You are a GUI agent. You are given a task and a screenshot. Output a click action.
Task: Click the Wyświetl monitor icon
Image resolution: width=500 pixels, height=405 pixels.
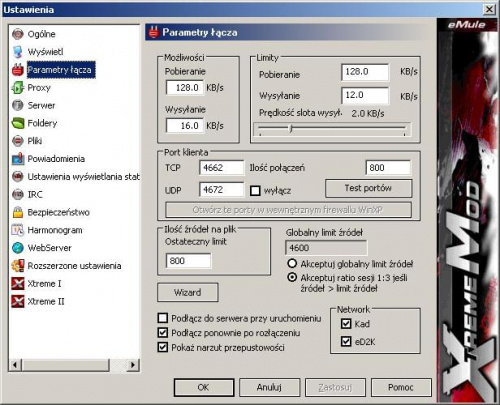tap(18, 52)
